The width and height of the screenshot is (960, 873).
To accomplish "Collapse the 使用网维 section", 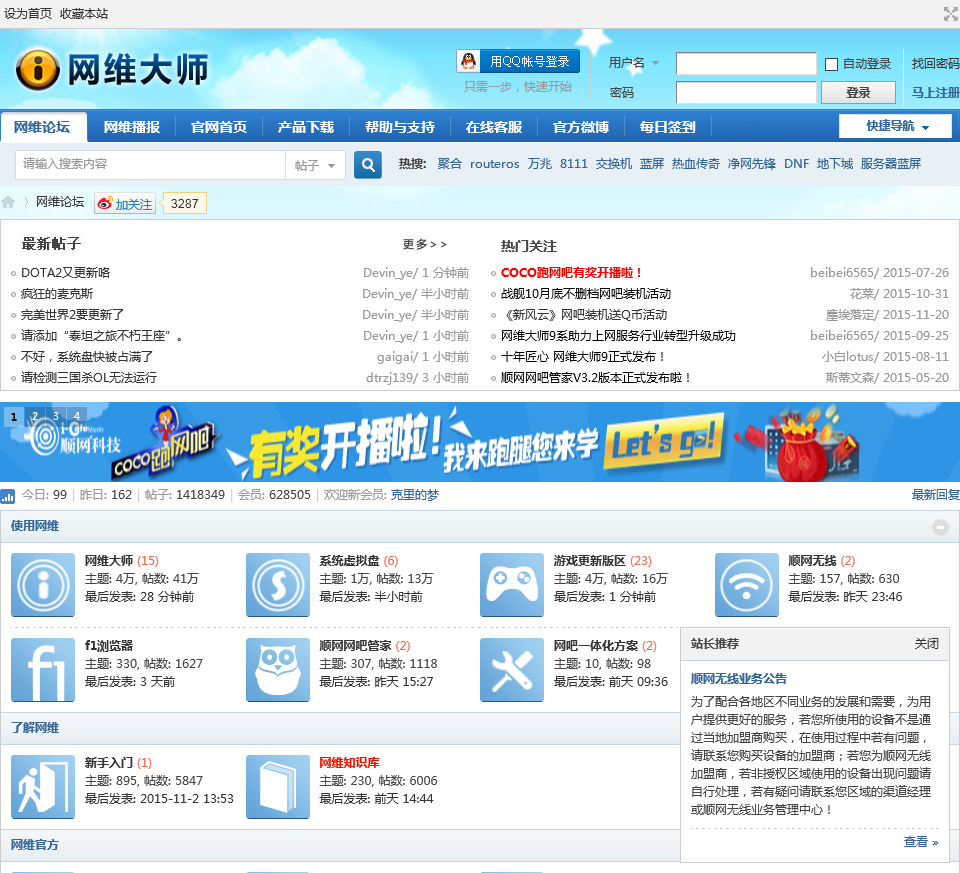I will click(x=940, y=526).
